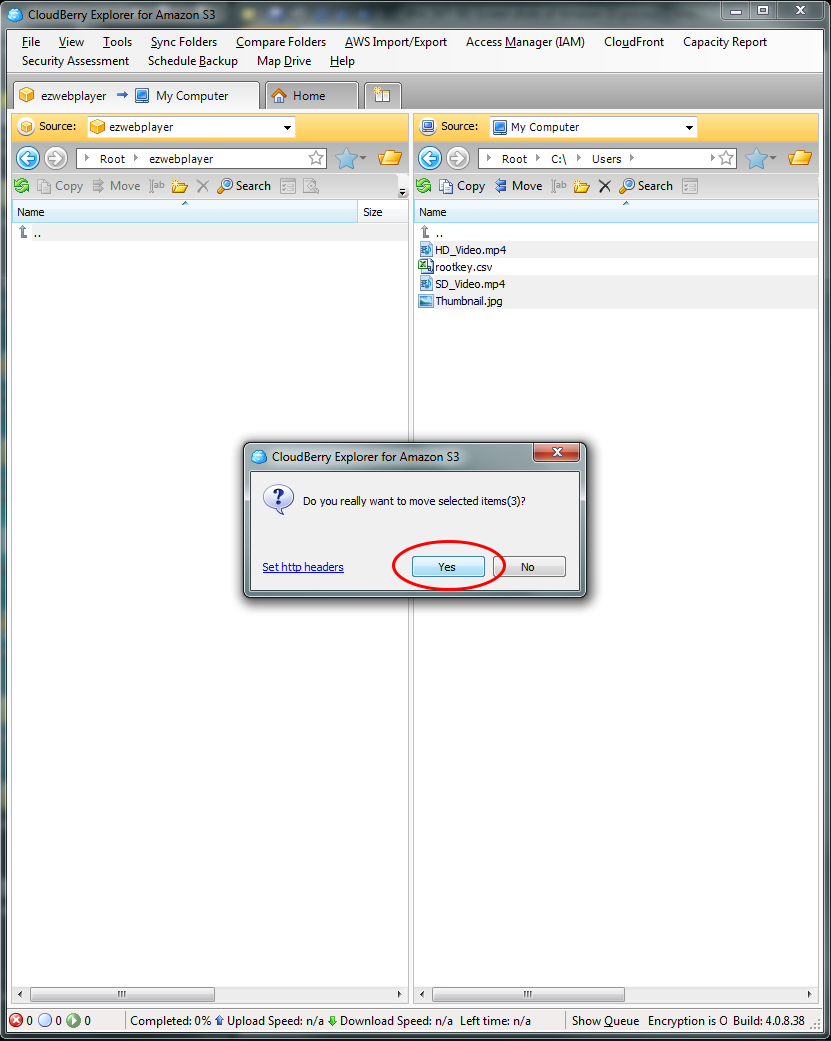The image size is (831, 1041).
Task: Select HD_Video.mp4 in the file list
Action: tap(471, 250)
